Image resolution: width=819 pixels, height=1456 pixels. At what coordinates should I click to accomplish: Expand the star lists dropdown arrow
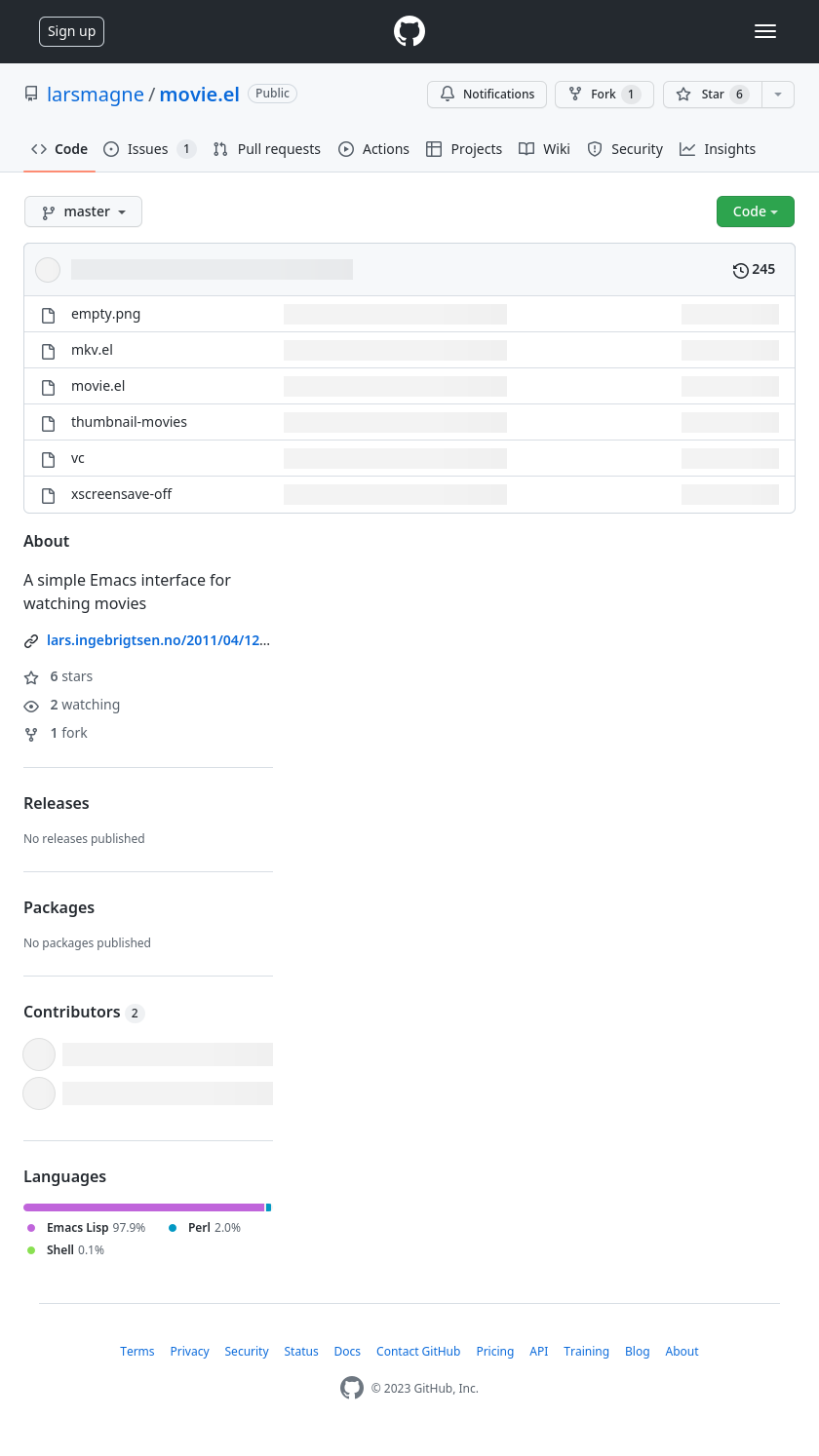778,95
